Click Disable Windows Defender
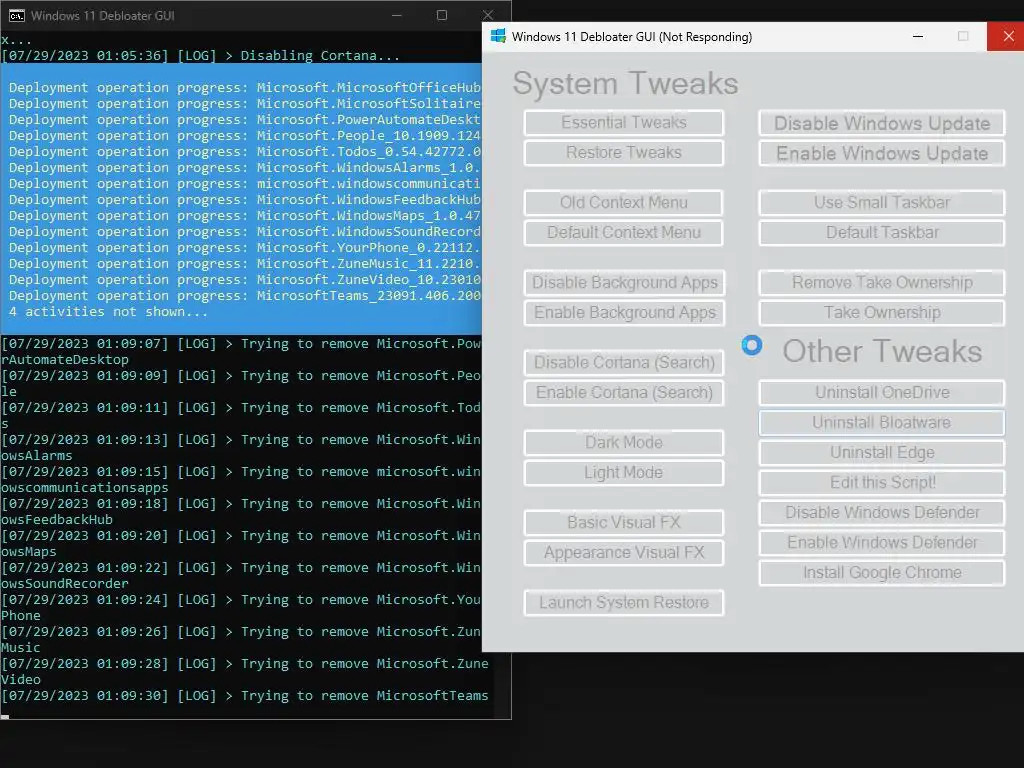Screen dimensions: 1024x768 pos(882,513)
